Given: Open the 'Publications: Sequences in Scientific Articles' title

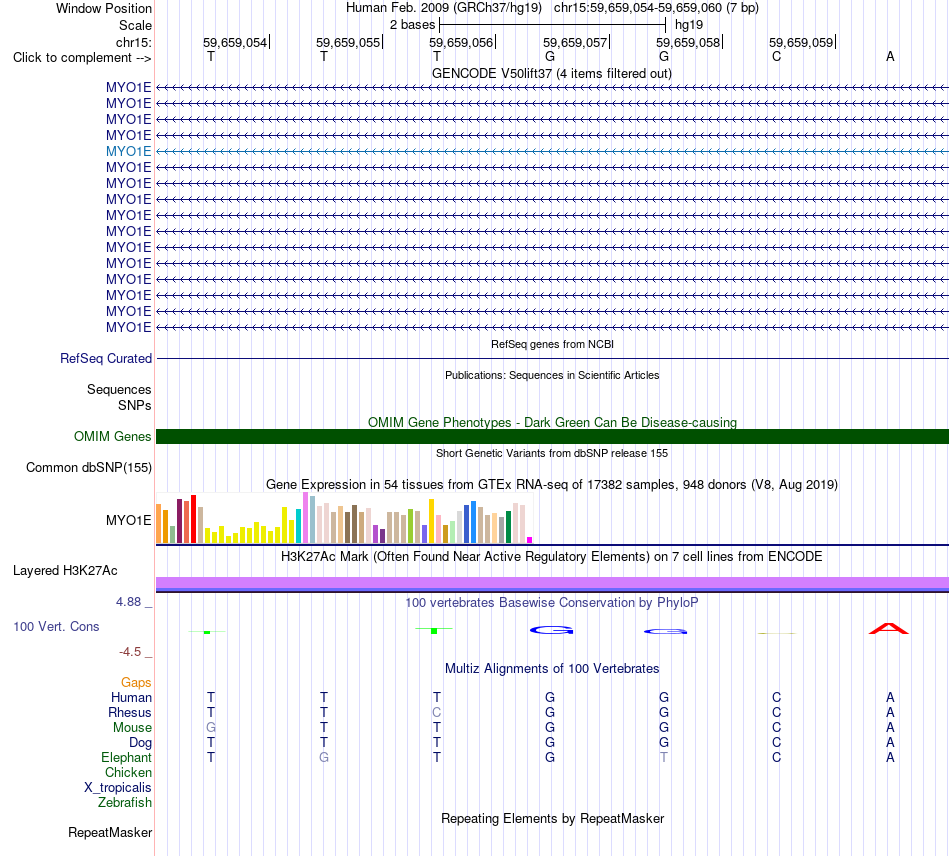Looking at the screenshot, I should [552, 375].
